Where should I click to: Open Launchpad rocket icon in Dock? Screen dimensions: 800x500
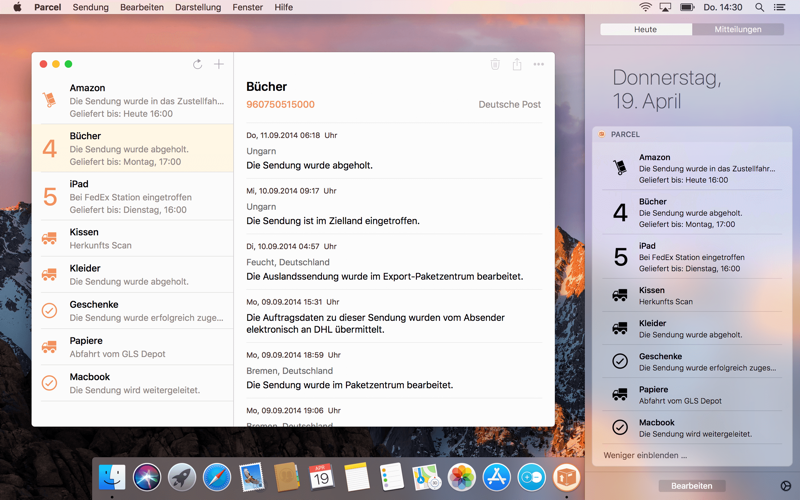click(182, 478)
